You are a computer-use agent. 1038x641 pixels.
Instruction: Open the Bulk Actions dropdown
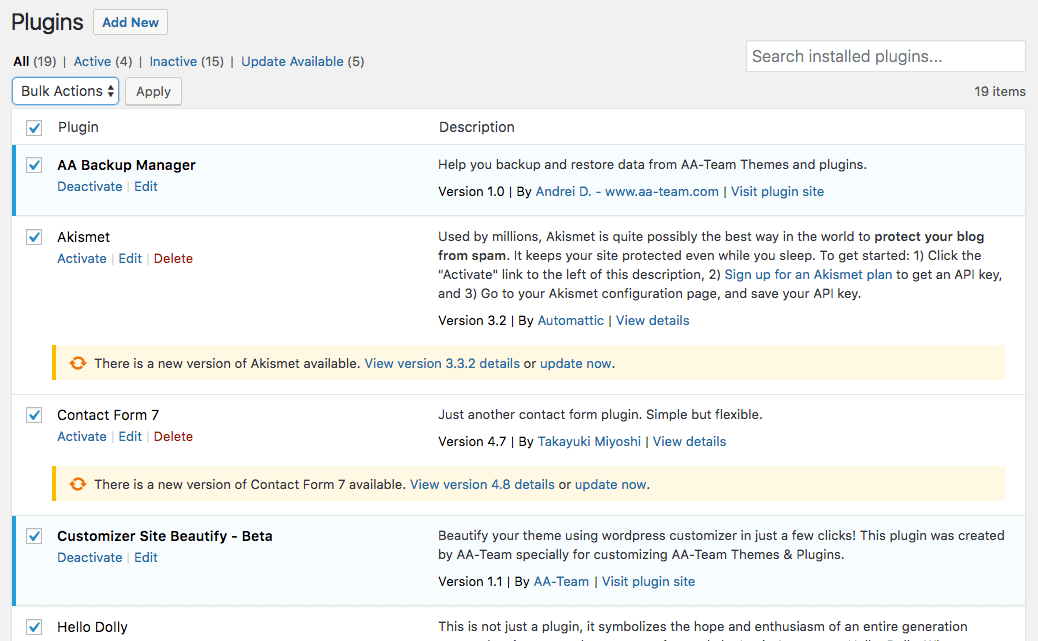tap(66, 91)
